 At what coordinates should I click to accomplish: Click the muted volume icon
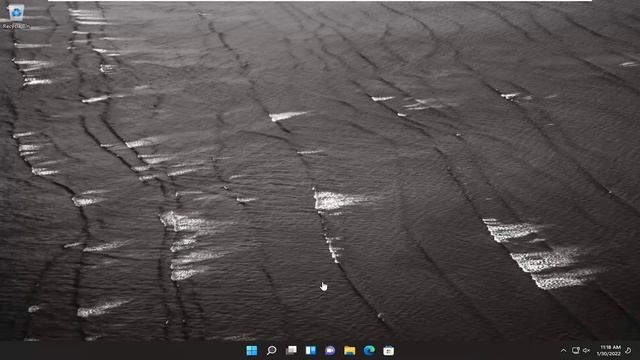(x=587, y=350)
